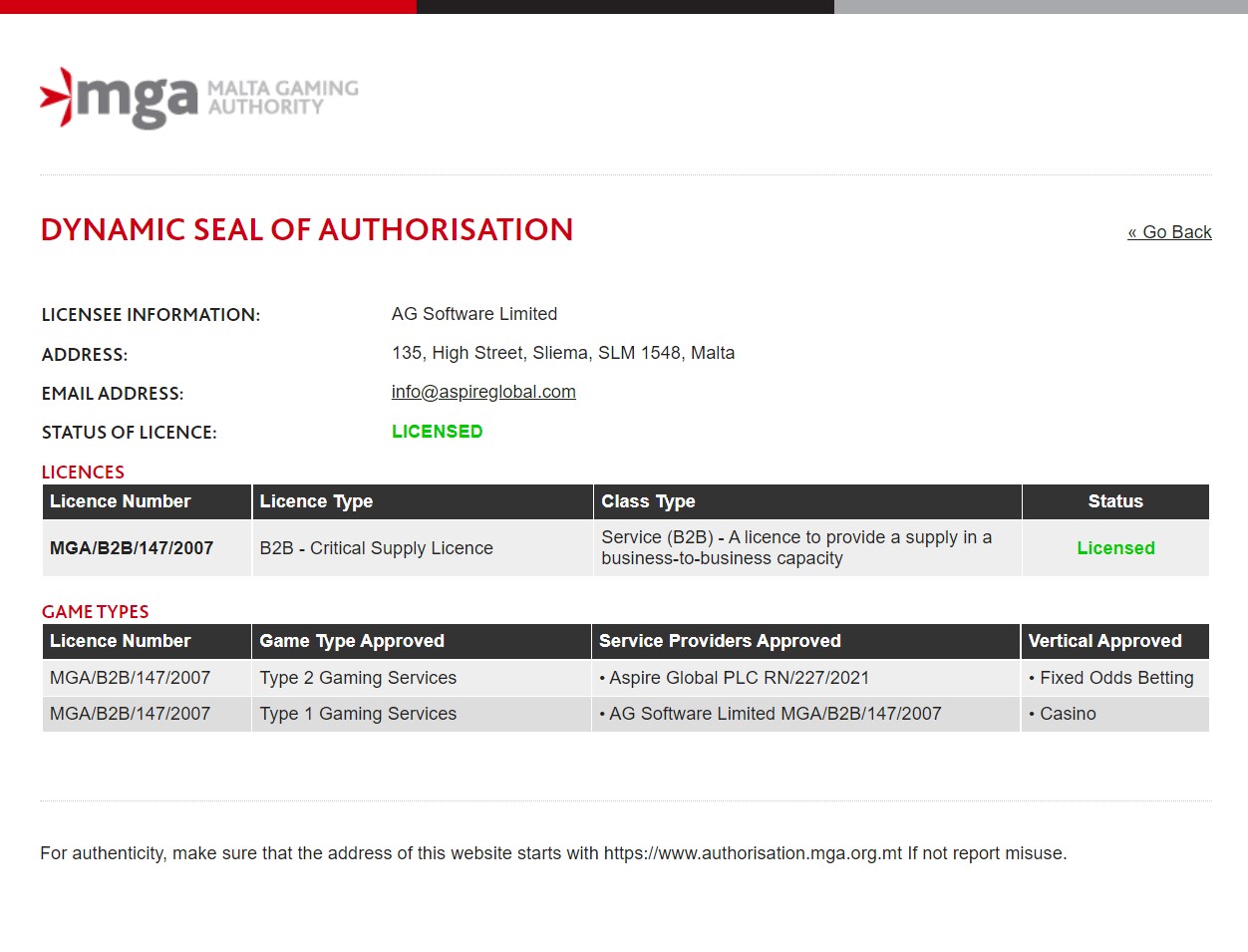The width and height of the screenshot is (1248, 952).
Task: Select licence number MGA/B2B/147/2007 in bold
Action: [x=132, y=548]
